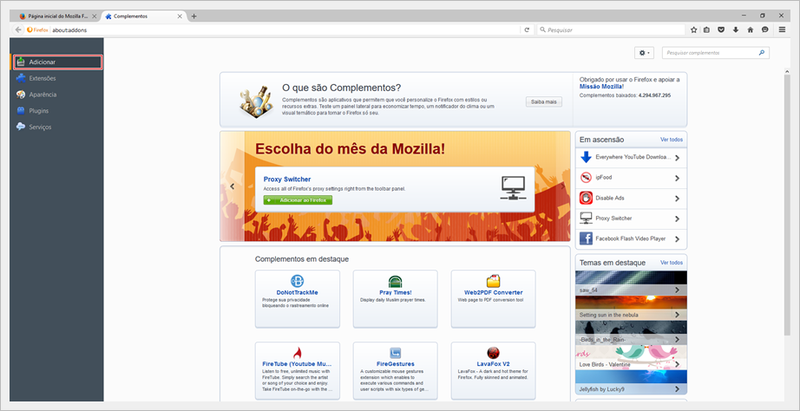Reload the page with the refresh icon
Screen dimensions: 800x411
[x=527, y=30]
